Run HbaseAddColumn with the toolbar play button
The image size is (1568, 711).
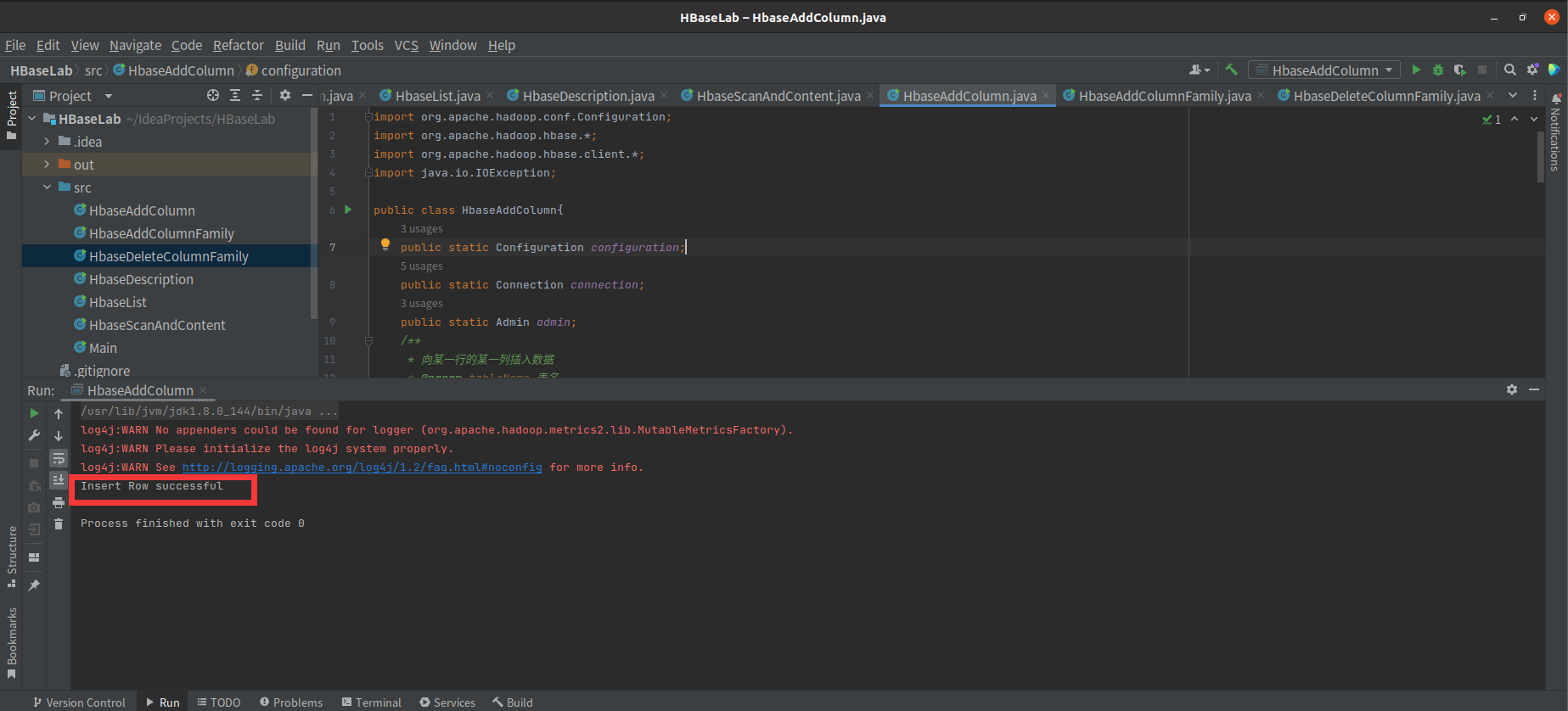(x=1415, y=70)
